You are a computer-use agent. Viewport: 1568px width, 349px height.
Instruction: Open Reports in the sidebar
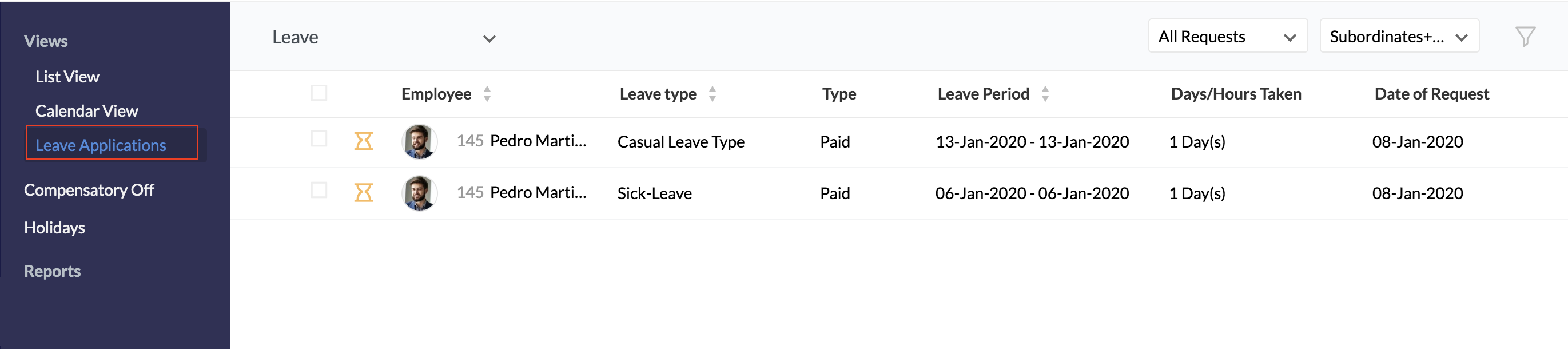[x=53, y=271]
